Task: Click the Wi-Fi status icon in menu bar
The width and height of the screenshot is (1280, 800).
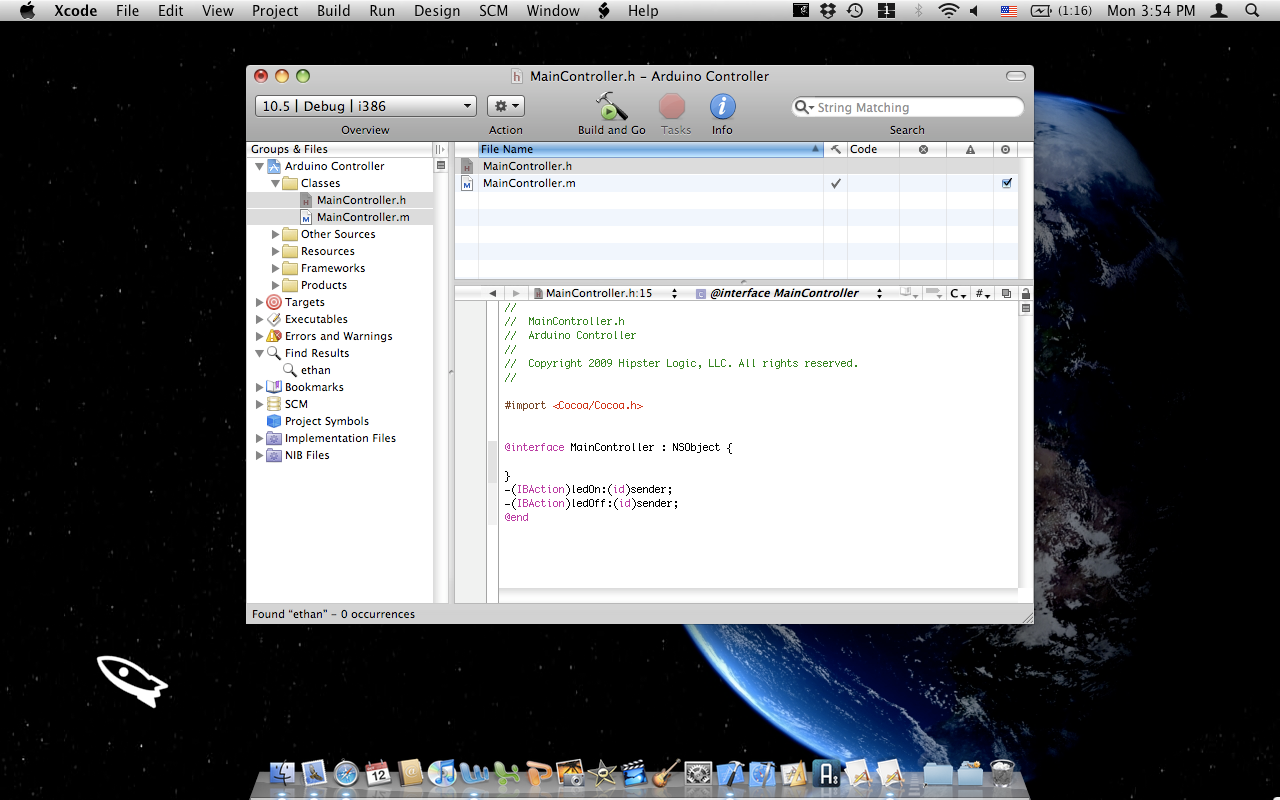Action: [948, 11]
